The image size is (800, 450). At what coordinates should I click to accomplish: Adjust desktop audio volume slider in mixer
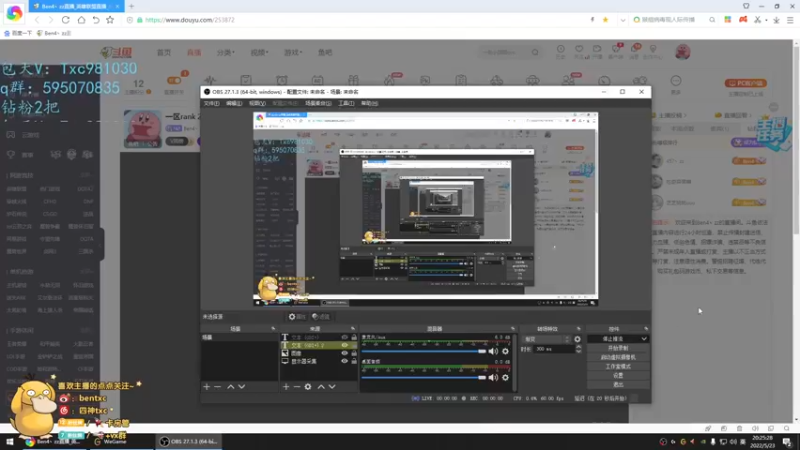click(x=423, y=378)
